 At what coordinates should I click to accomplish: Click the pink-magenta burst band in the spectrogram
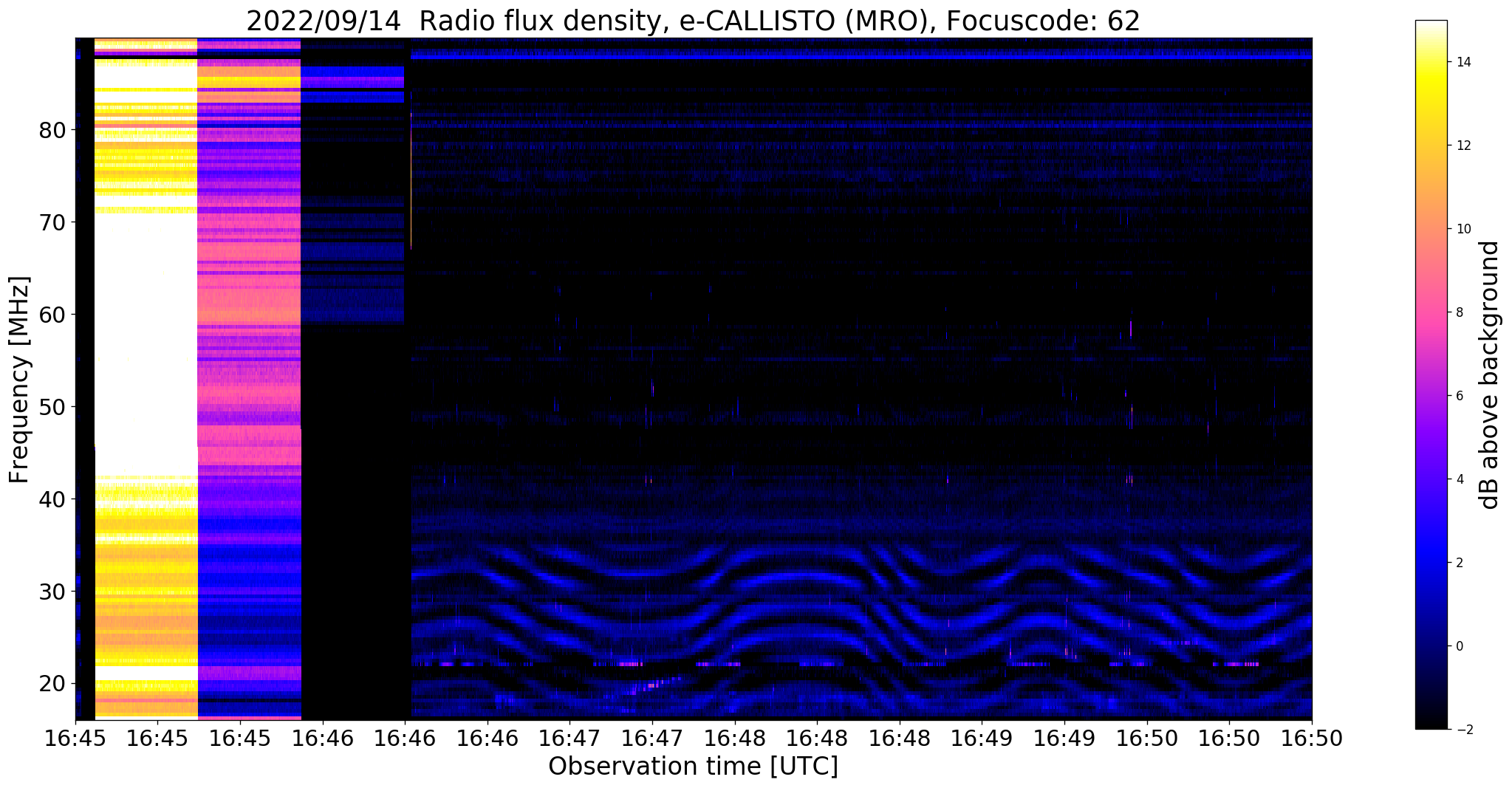click(250, 378)
